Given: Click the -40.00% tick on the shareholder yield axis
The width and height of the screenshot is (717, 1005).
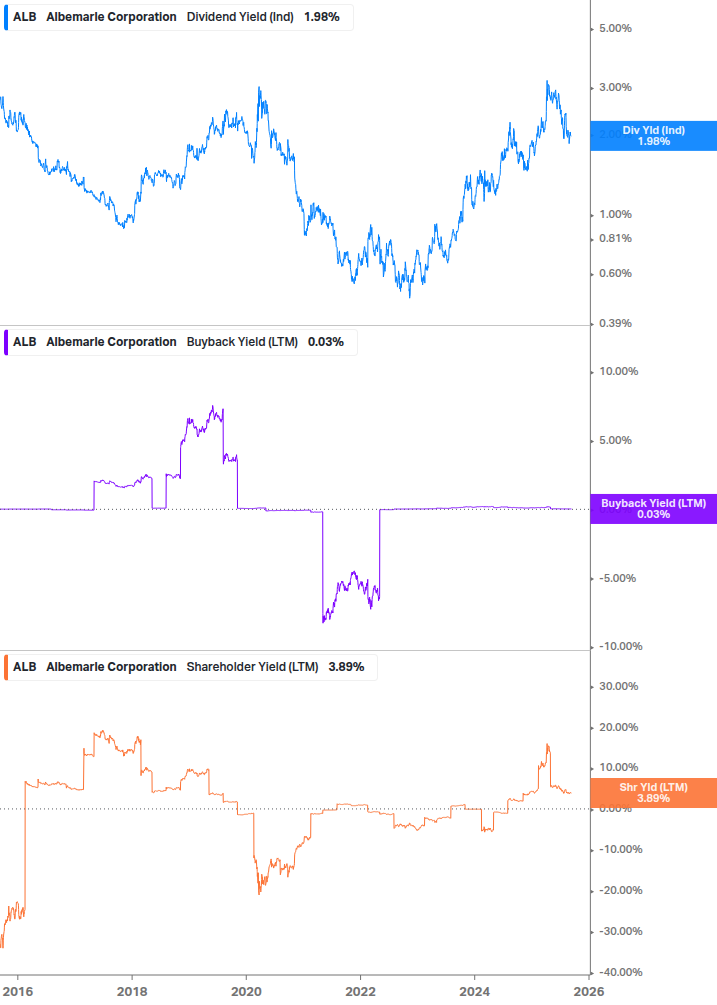Looking at the screenshot, I should [620, 972].
